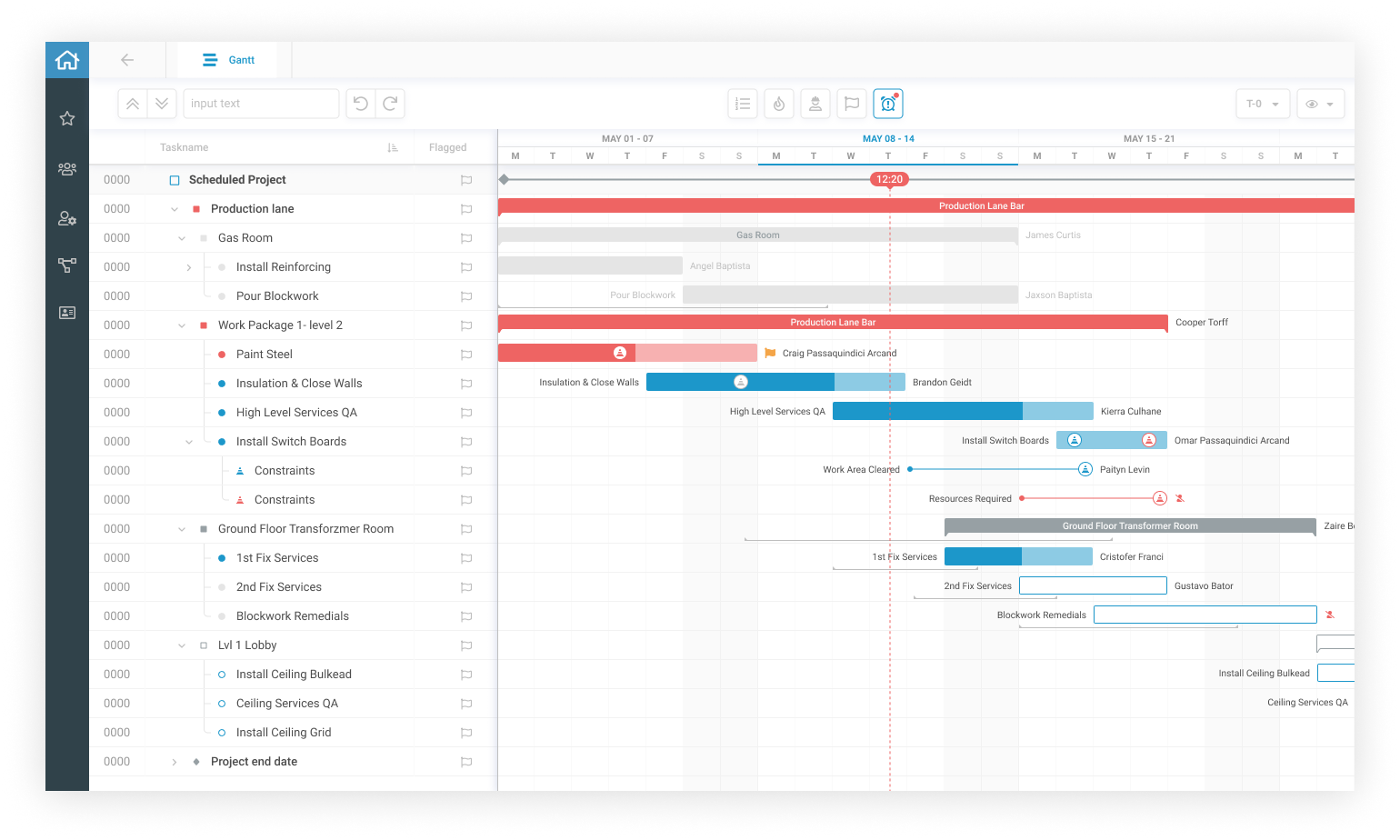
Task: Expand the Install Reinforcing row
Action: (189, 267)
